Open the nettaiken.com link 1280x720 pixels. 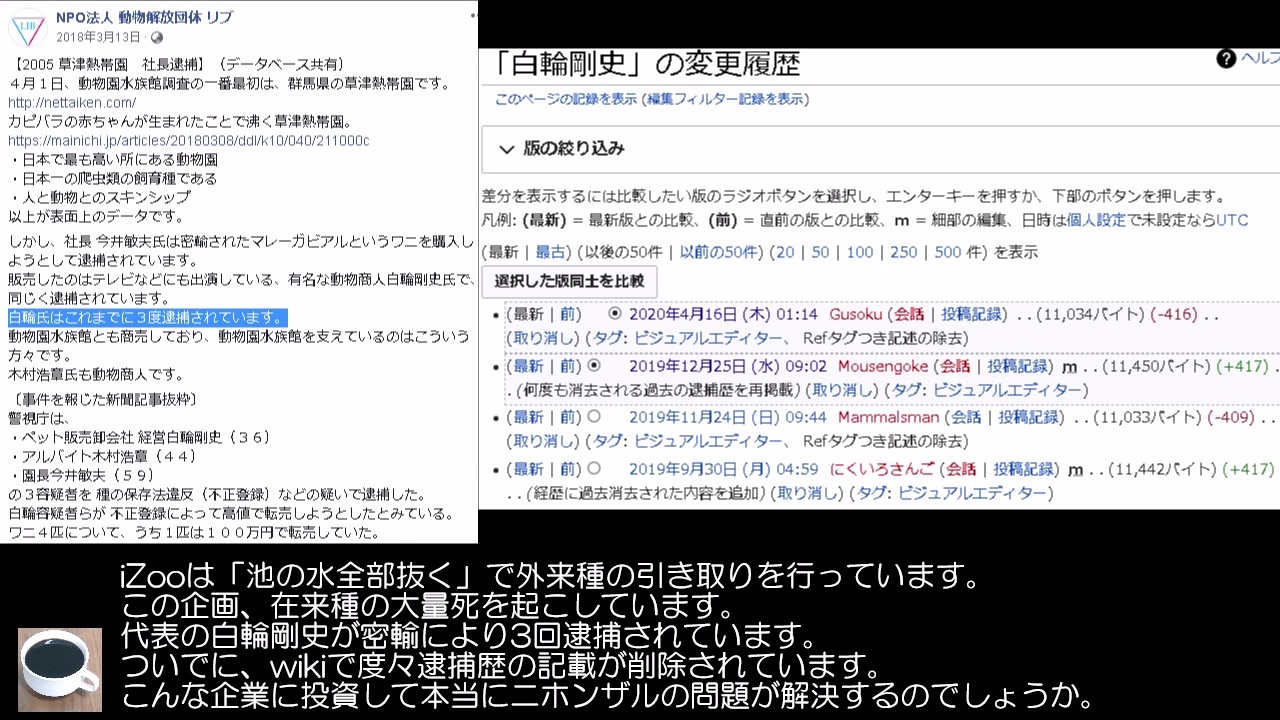pos(72,102)
